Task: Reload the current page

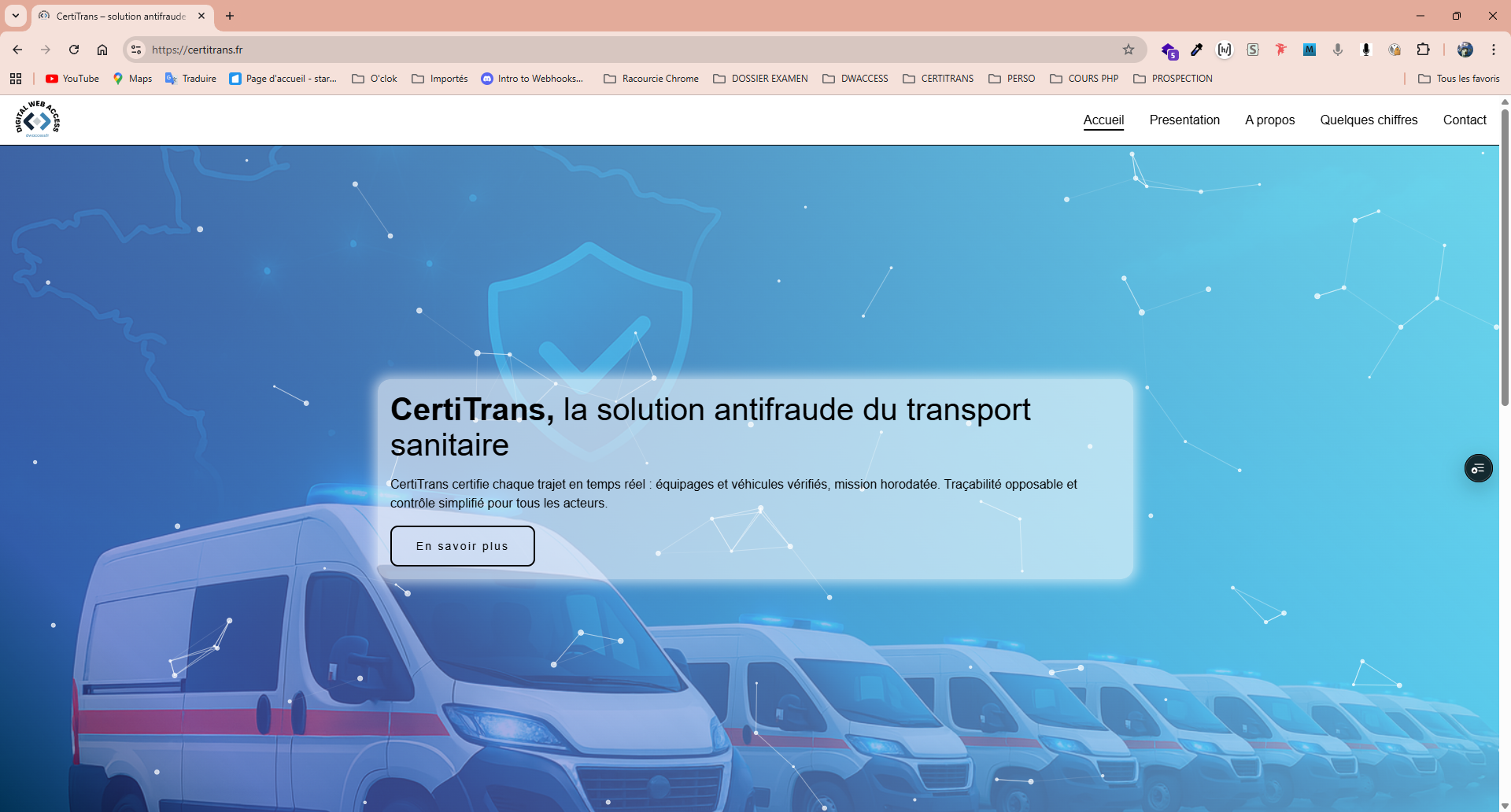Action: 74,50
